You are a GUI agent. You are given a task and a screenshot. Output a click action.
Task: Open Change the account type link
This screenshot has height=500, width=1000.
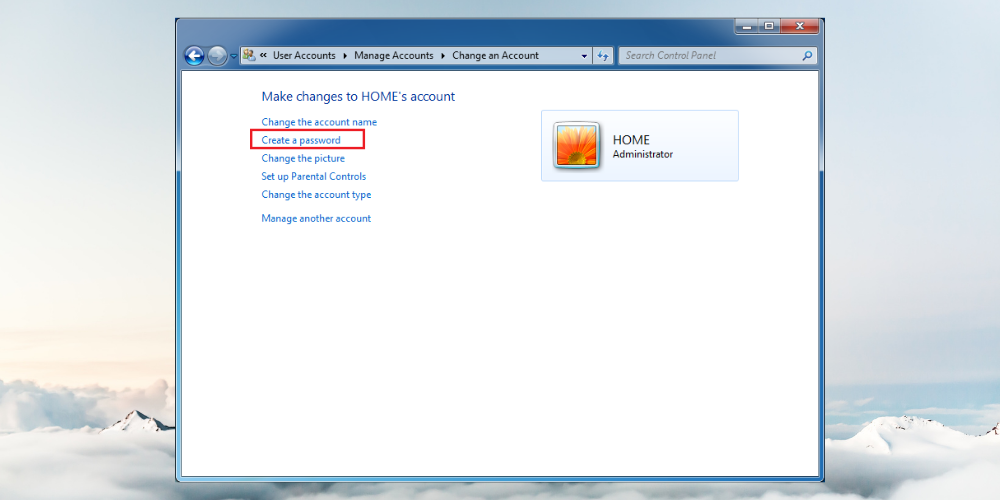pyautogui.click(x=316, y=195)
